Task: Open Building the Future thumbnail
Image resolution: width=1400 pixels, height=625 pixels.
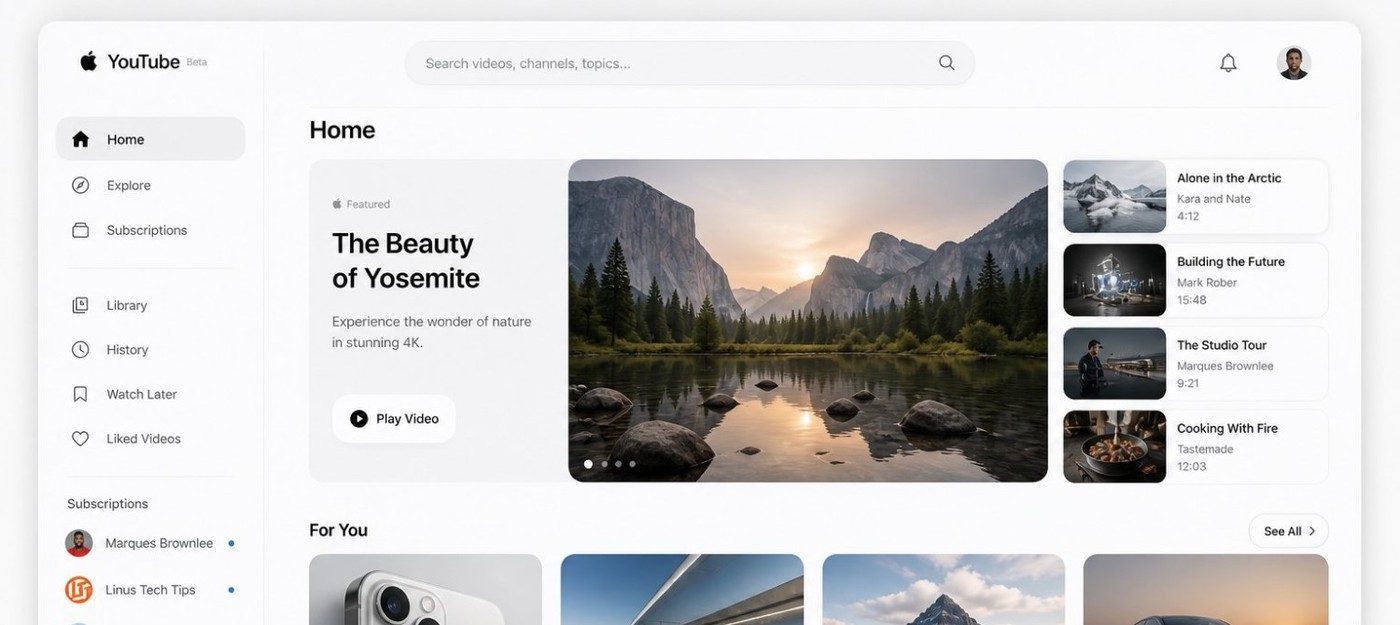Action: point(1114,280)
